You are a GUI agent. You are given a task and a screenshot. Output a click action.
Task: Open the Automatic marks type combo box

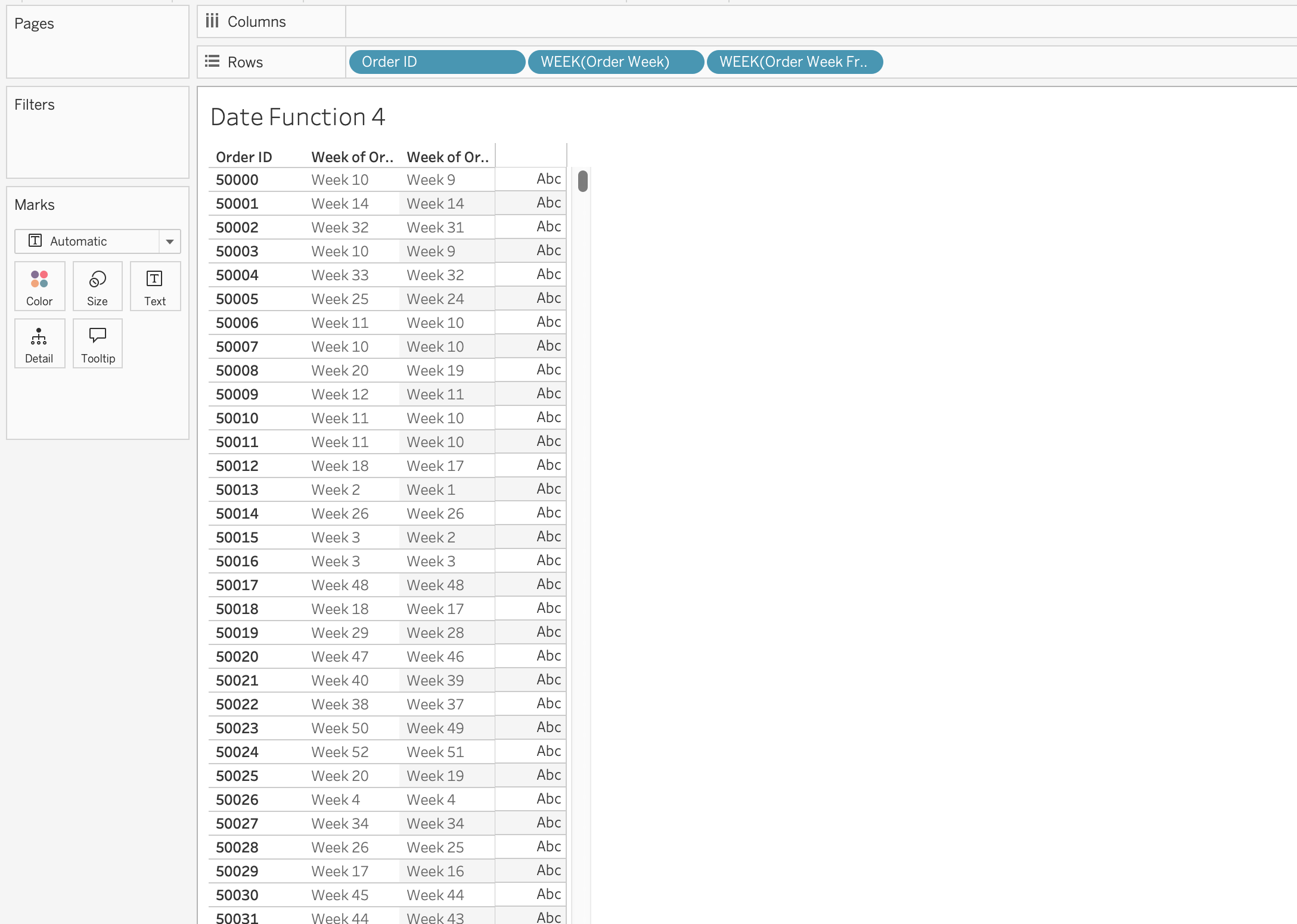(x=86, y=241)
